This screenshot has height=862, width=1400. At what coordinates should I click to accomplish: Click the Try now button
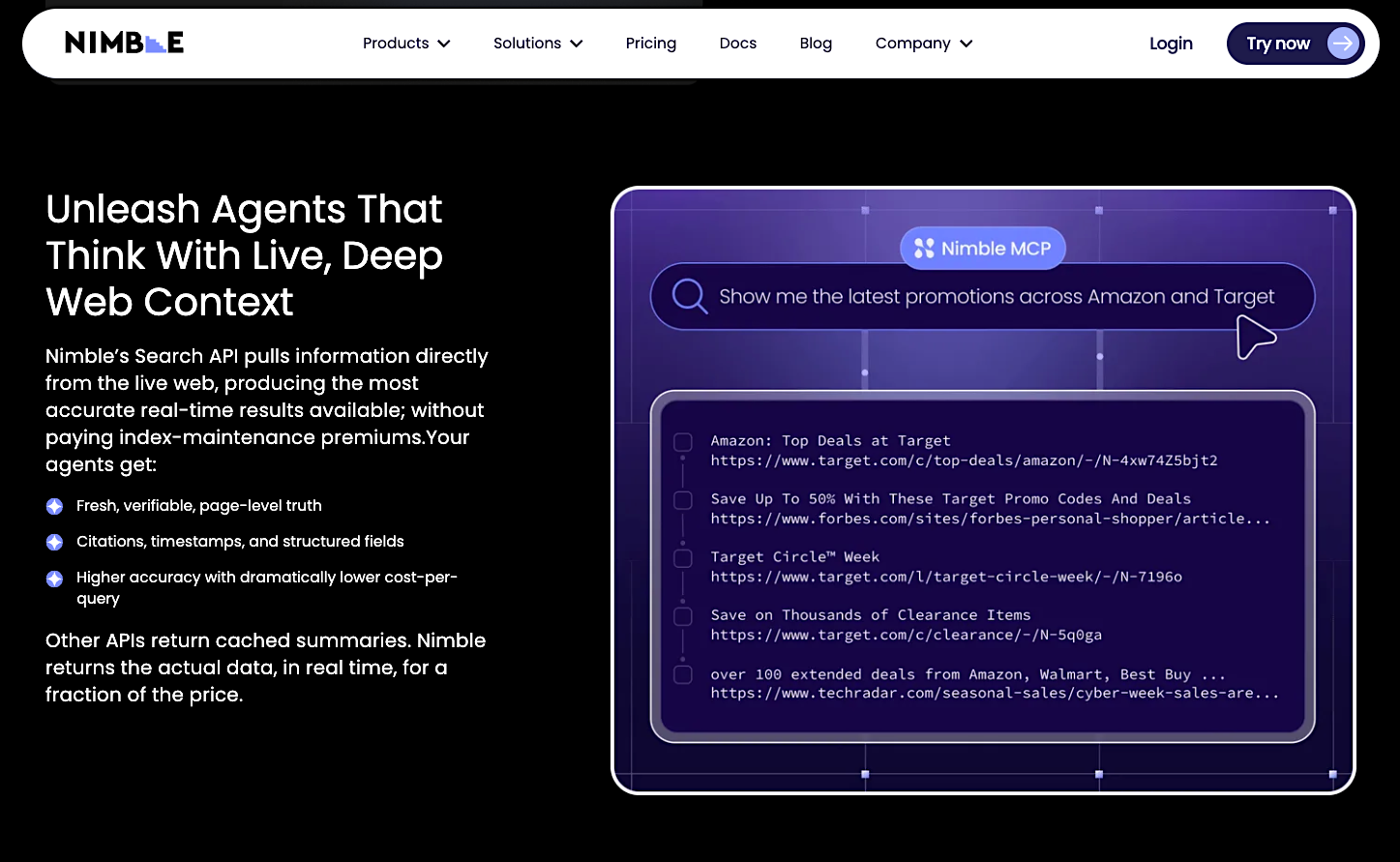1296,44
